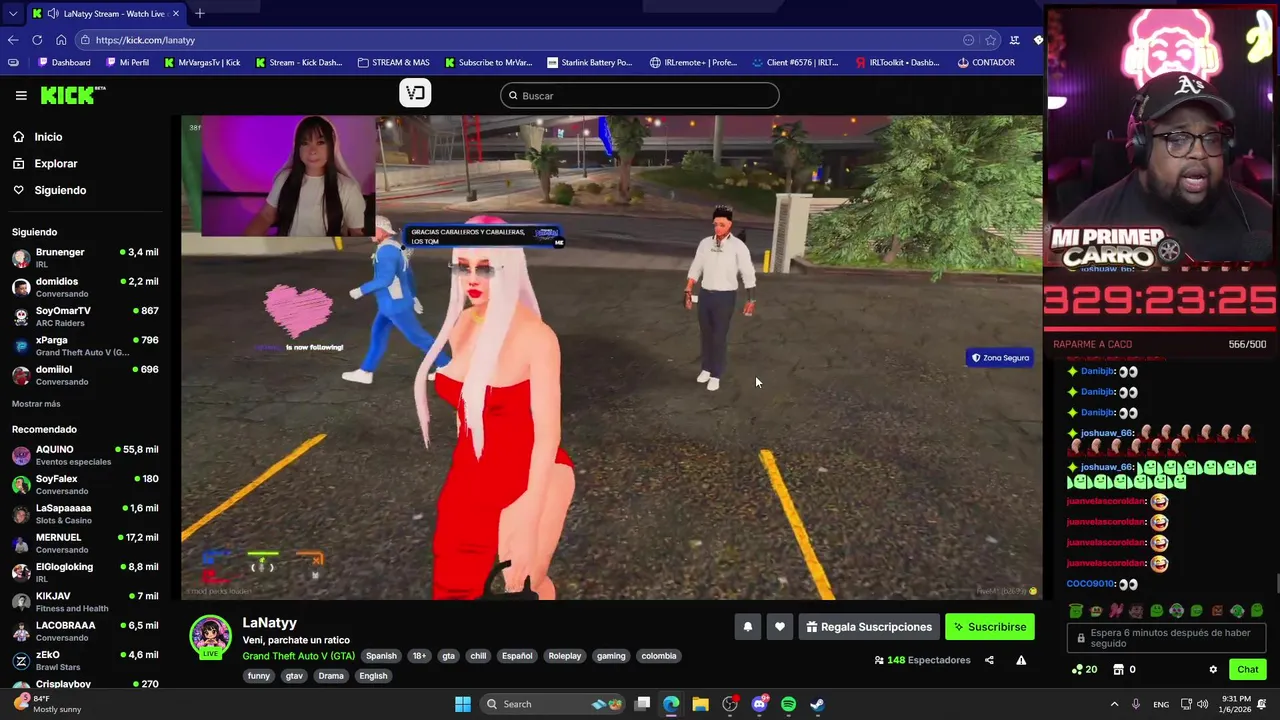Open CONTADOR bookmark
Screen dimensions: 1280x720
point(986,62)
